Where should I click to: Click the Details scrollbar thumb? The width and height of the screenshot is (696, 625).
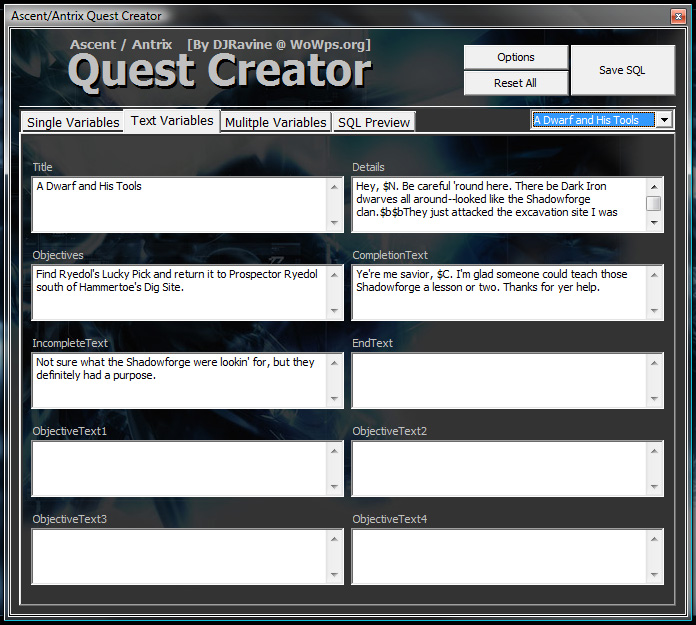click(654, 203)
